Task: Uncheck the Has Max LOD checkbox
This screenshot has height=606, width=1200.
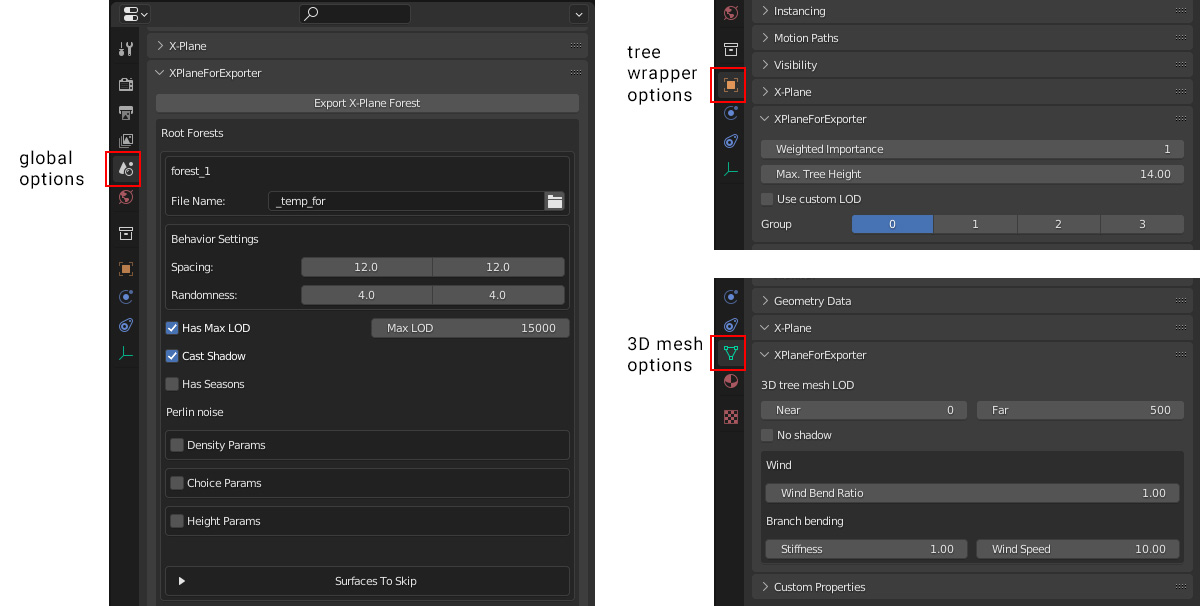Action: 172,328
